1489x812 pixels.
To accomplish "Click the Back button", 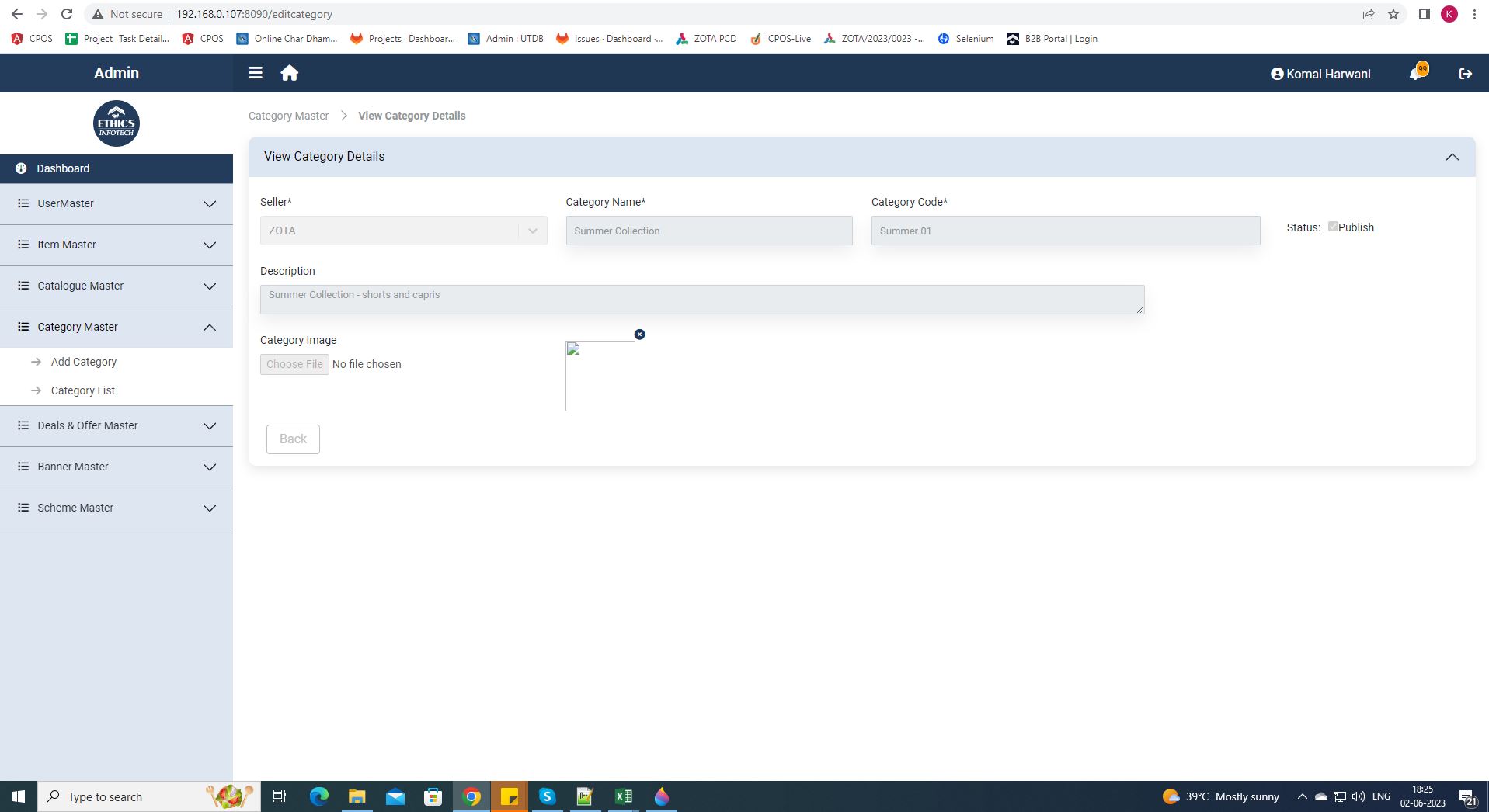I will (x=293, y=439).
